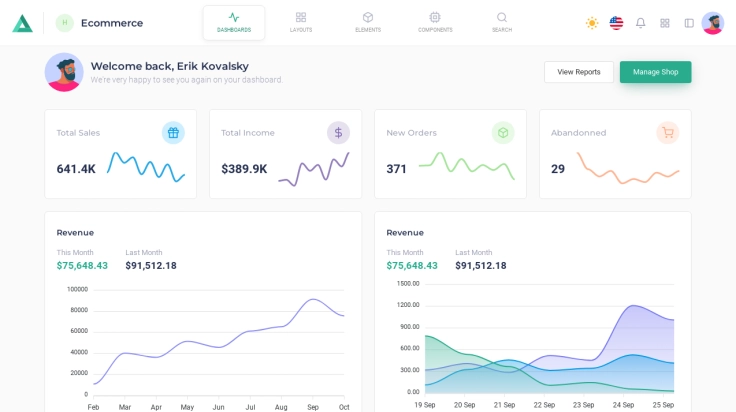Click the View Reports button
The image size is (736, 412).
[579, 72]
